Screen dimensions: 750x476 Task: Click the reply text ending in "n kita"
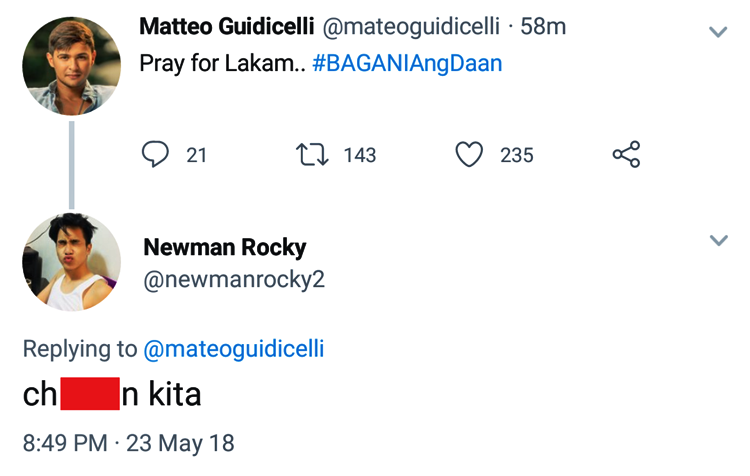tap(160, 395)
